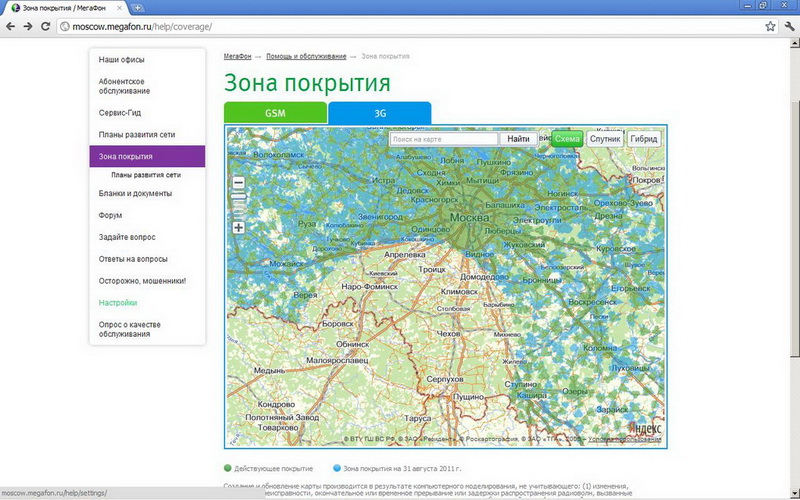The height and width of the screenshot is (500, 800).
Task: Click the Найти search button
Action: click(518, 139)
